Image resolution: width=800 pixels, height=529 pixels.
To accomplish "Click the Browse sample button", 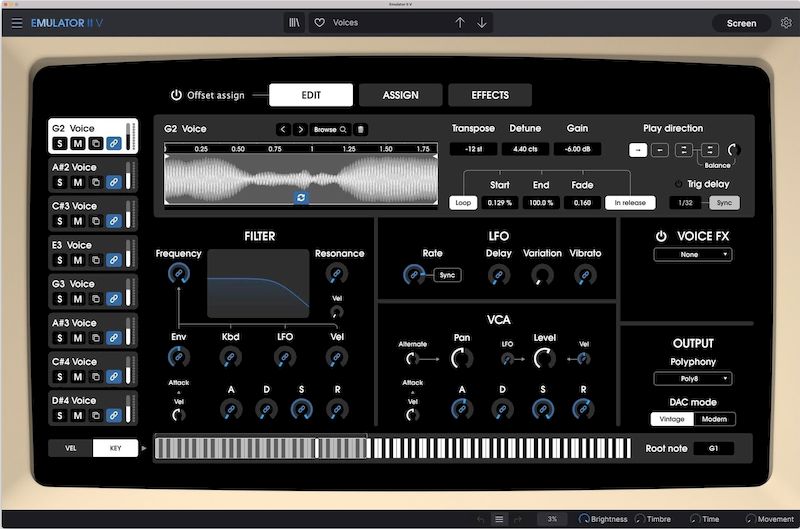I will pyautogui.click(x=330, y=130).
